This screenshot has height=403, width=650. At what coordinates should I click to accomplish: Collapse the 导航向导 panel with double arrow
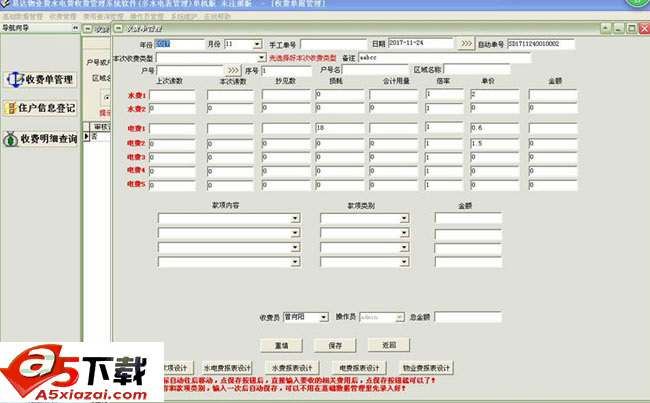(75, 28)
